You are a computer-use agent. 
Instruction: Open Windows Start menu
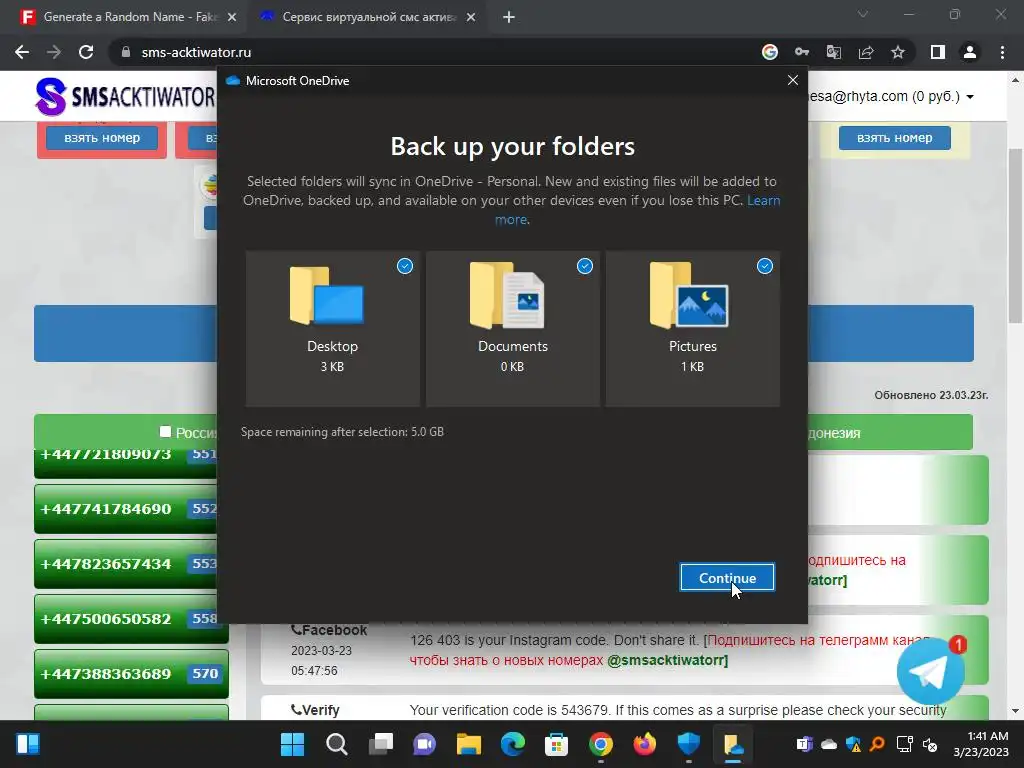coord(292,744)
